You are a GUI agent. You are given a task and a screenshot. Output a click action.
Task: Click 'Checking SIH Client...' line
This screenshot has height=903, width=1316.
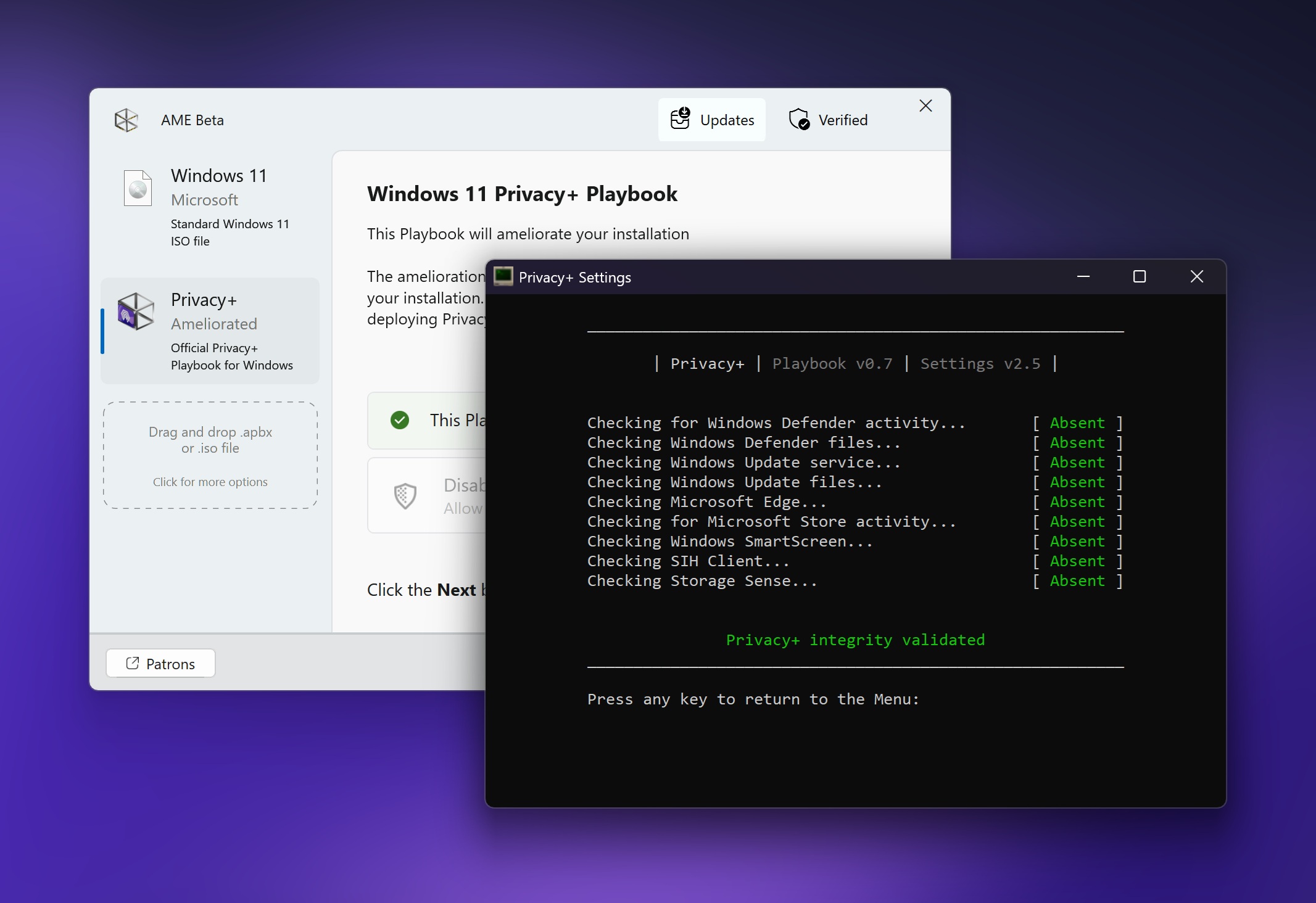[x=688, y=561]
